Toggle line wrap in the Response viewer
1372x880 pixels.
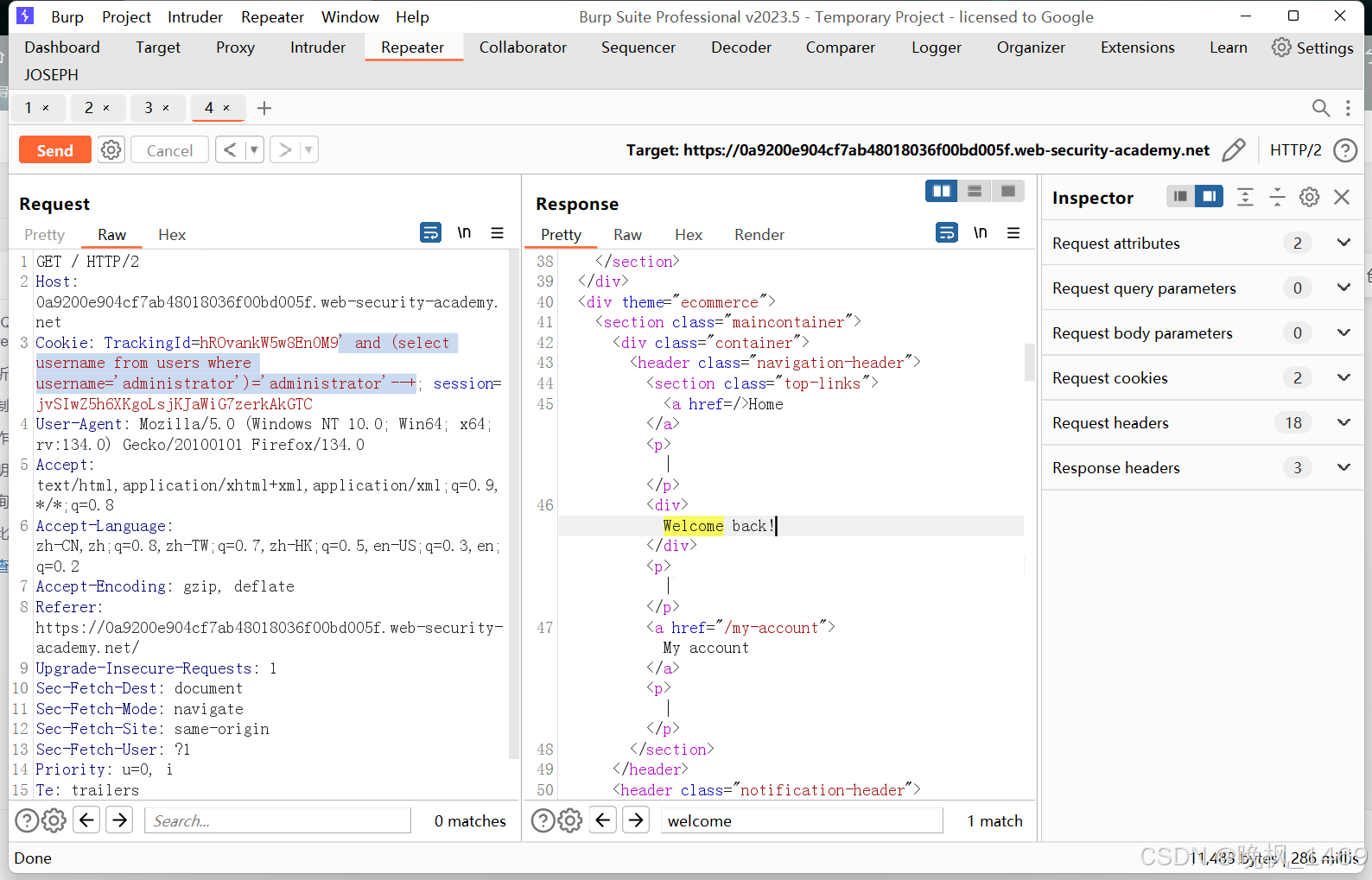947,232
